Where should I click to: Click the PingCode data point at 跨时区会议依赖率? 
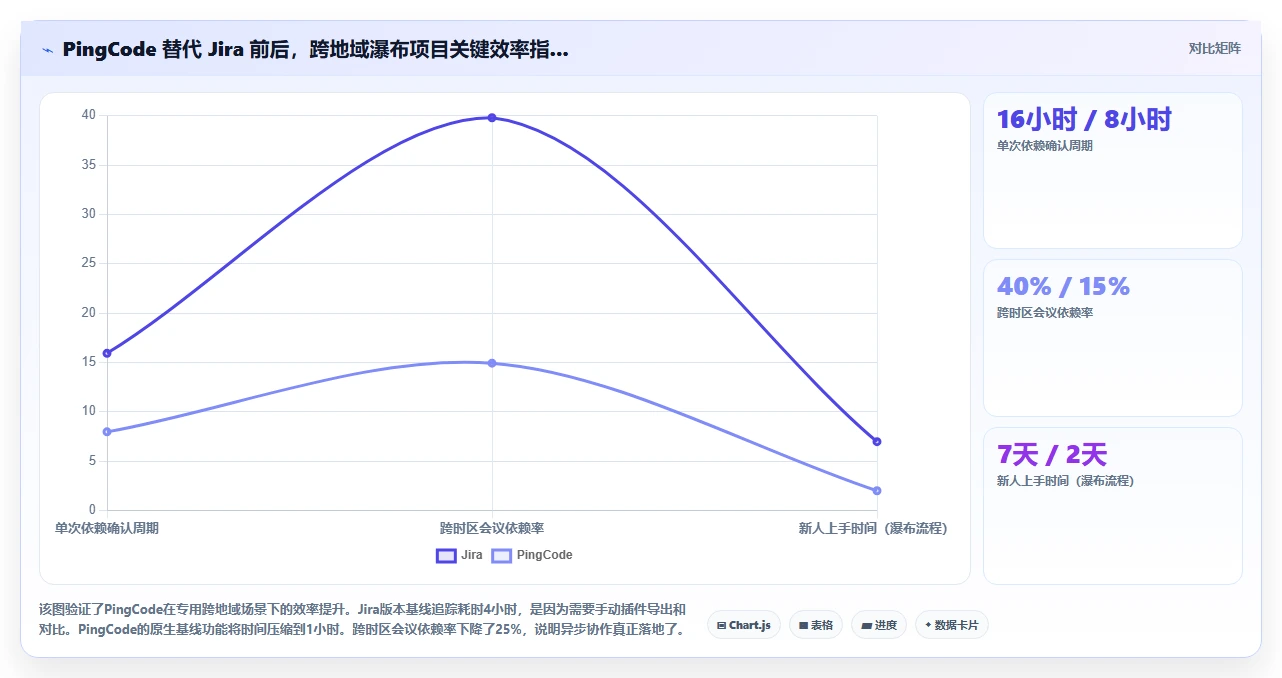tap(492, 363)
